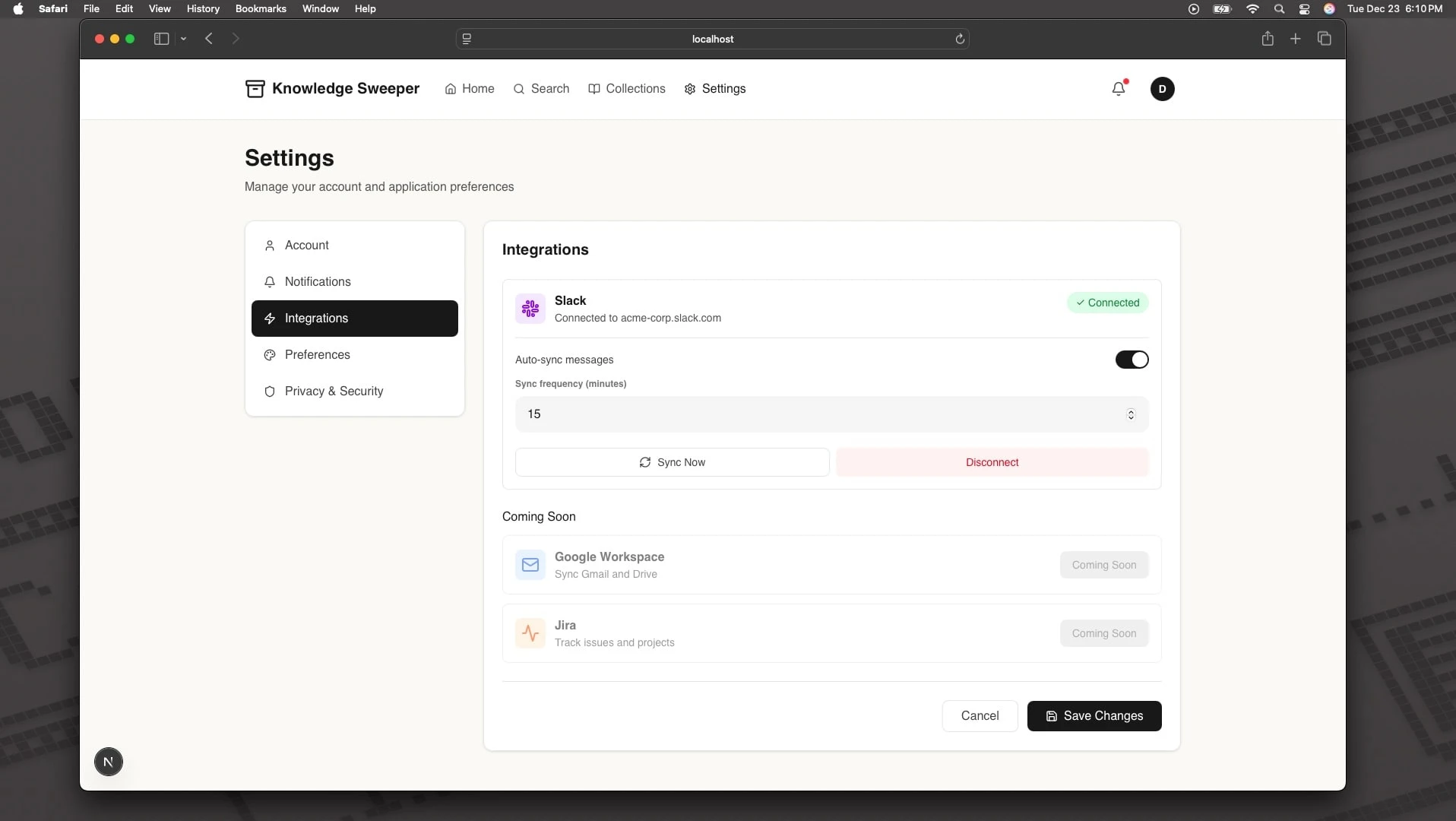Screen dimensions: 1456x821
Task: Open Safari sidebar dropdown chevron
Action: click(183, 39)
